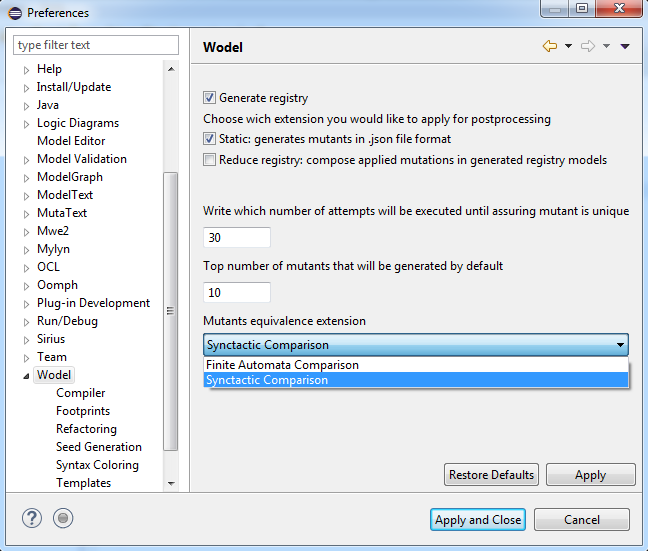Viewport: 648px width, 551px height.
Task: Click the tree scrollbar up arrow
Action: [x=171, y=69]
